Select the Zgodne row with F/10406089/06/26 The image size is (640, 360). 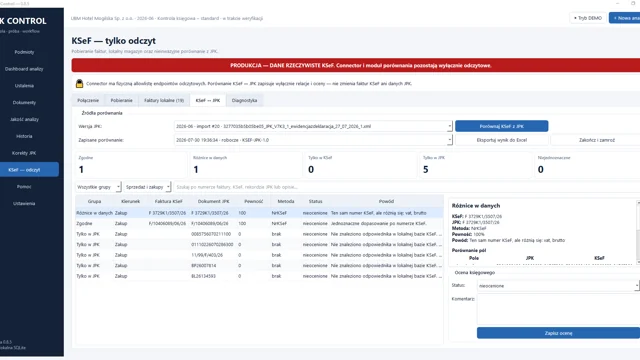[259, 224]
